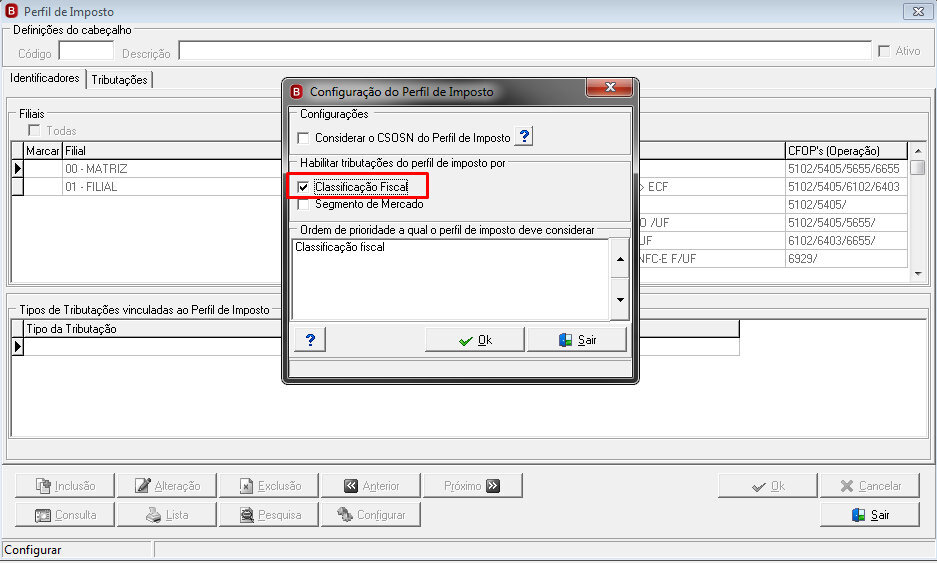937x563 pixels.
Task: Click the Inclusão button with copy icon
Action: (65, 485)
